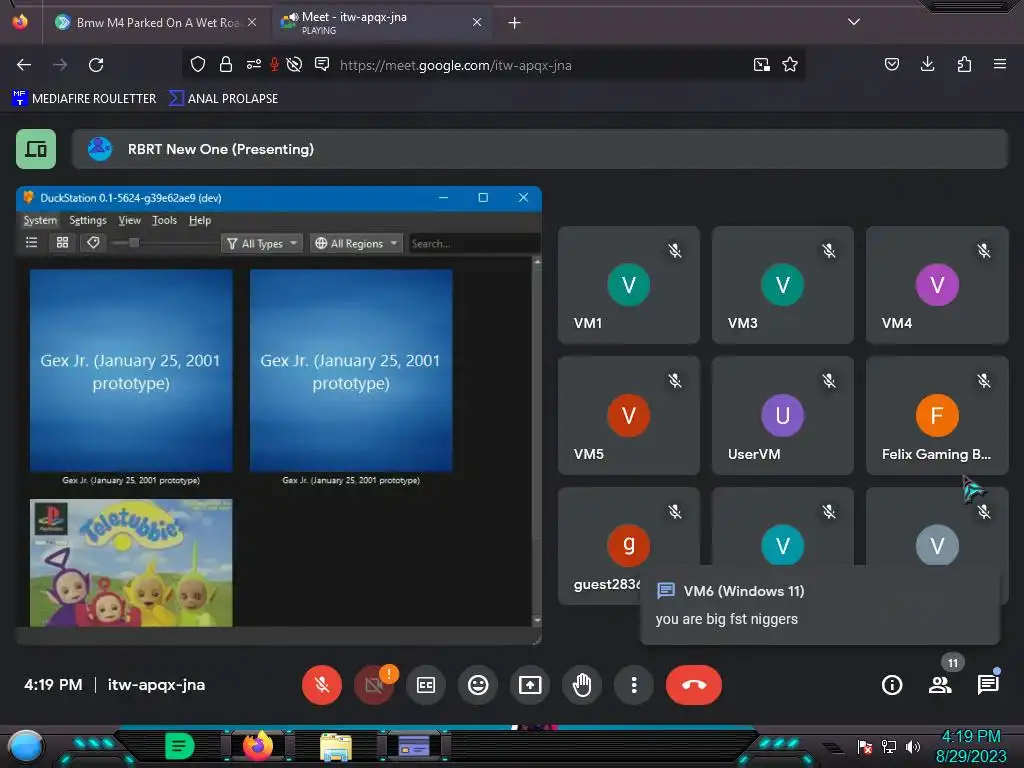Open the Settings menu in DuckStation
This screenshot has width=1024, height=768.
coord(88,221)
